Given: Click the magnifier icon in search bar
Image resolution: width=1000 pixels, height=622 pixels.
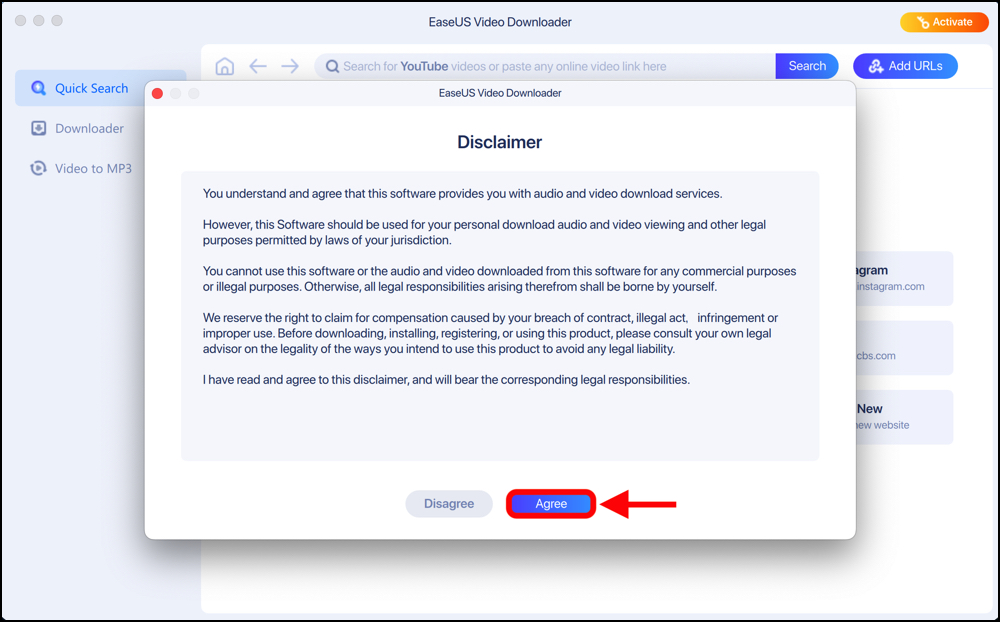Looking at the screenshot, I should [332, 66].
